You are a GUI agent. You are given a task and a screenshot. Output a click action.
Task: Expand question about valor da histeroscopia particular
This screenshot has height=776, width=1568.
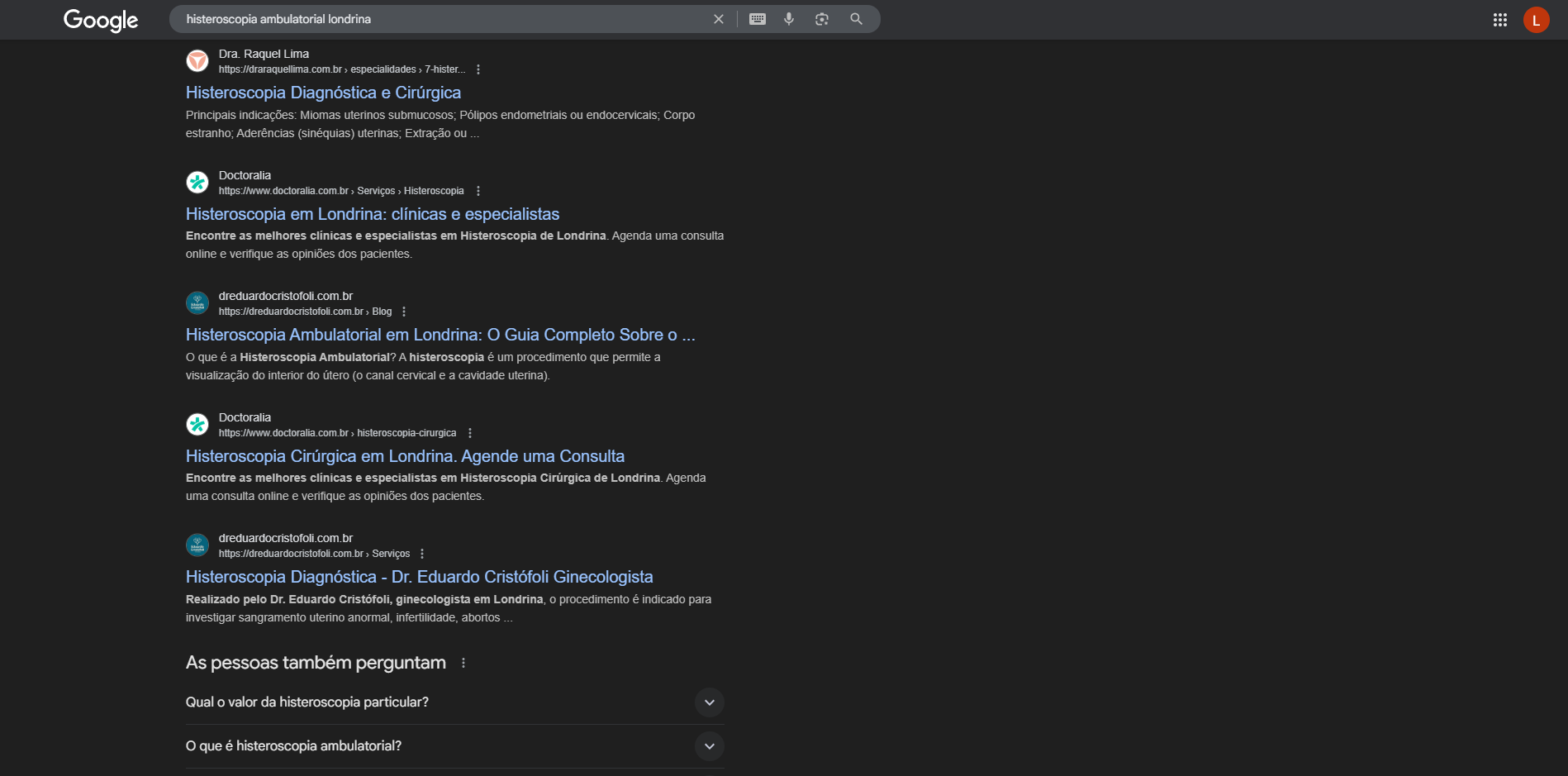coord(455,702)
